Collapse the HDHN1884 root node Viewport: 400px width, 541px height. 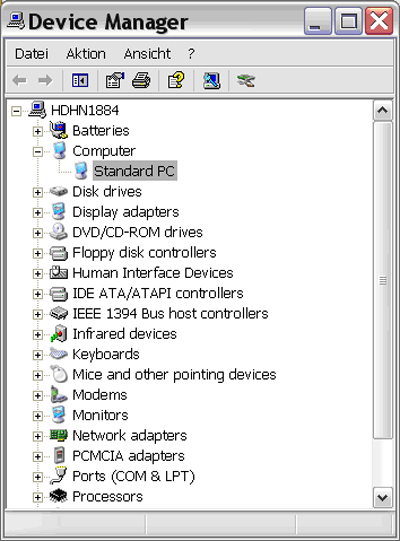16,111
